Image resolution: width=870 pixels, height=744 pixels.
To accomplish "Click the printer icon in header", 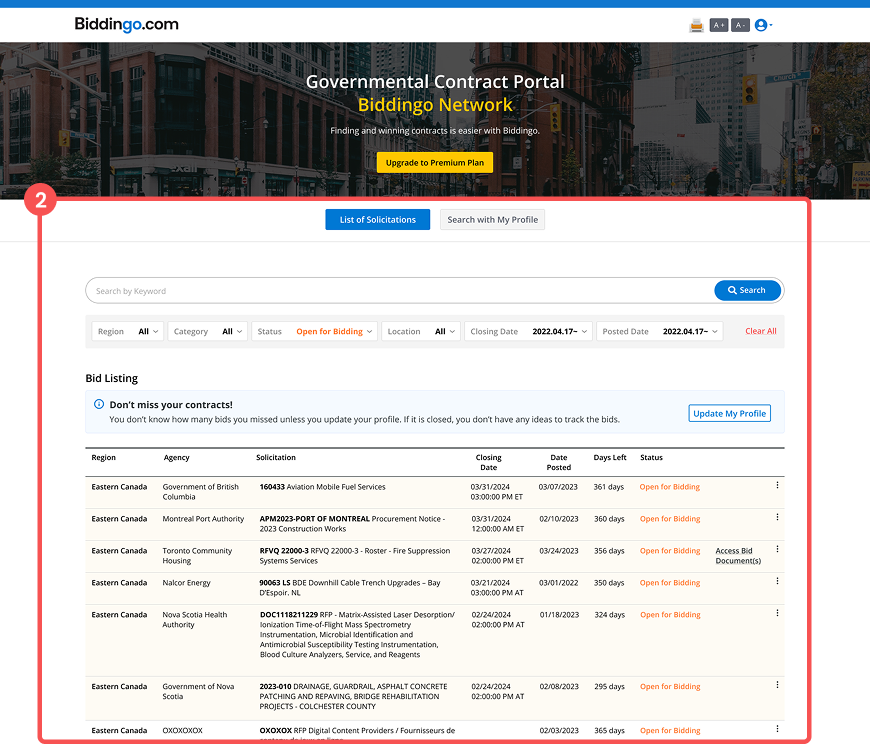I will coord(696,26).
